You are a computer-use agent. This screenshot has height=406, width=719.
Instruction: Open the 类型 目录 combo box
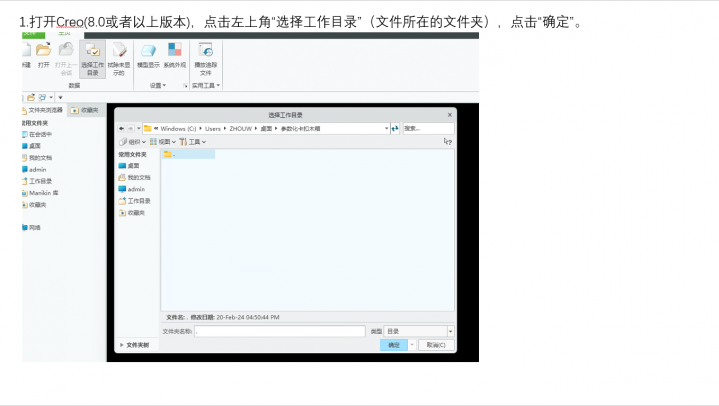[x=420, y=331]
